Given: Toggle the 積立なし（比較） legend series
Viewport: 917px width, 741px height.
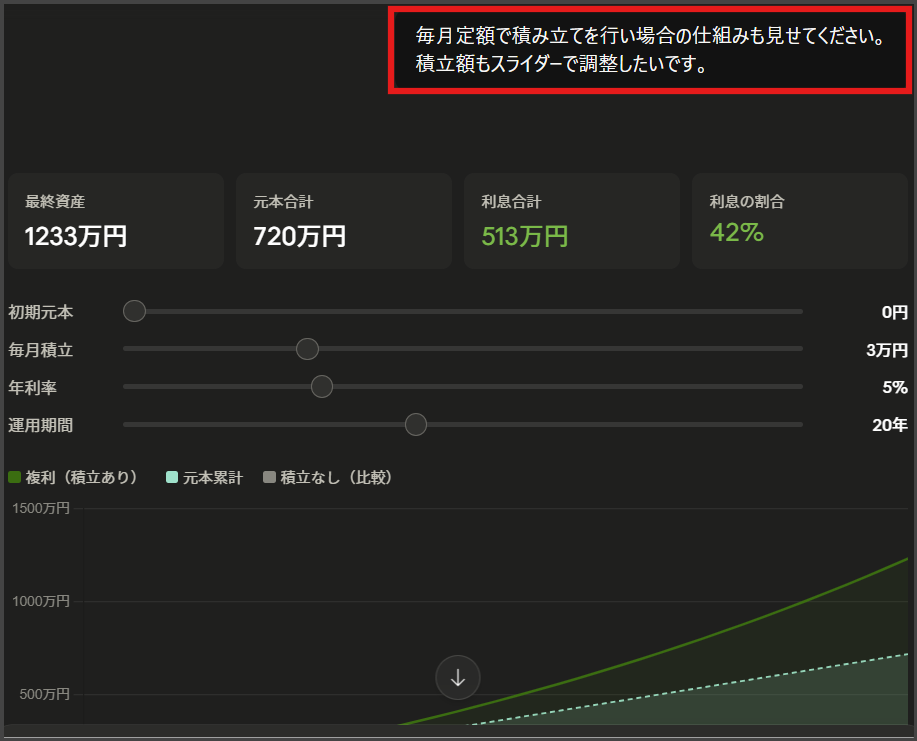Looking at the screenshot, I should (x=327, y=478).
